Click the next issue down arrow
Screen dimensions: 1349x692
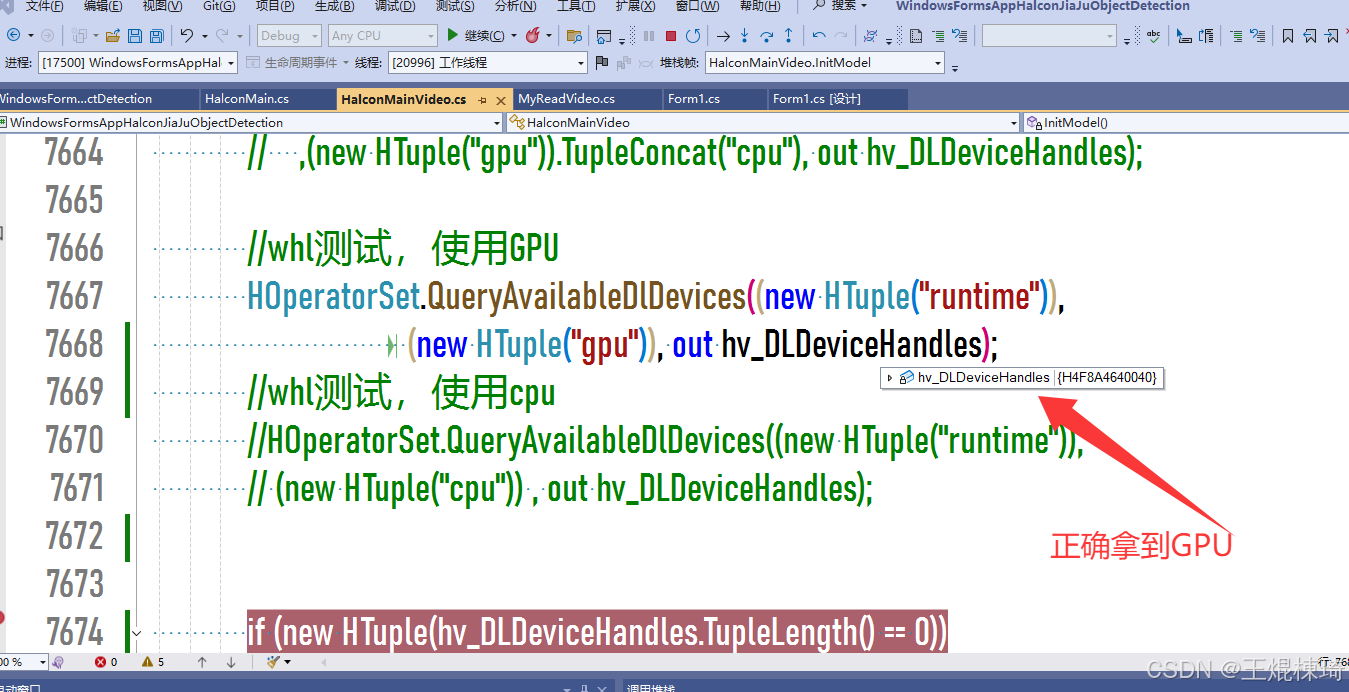(231, 662)
